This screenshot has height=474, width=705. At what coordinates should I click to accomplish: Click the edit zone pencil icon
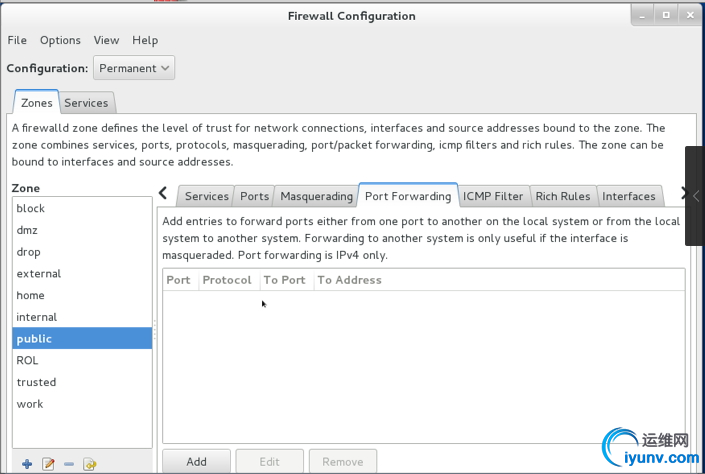48,464
